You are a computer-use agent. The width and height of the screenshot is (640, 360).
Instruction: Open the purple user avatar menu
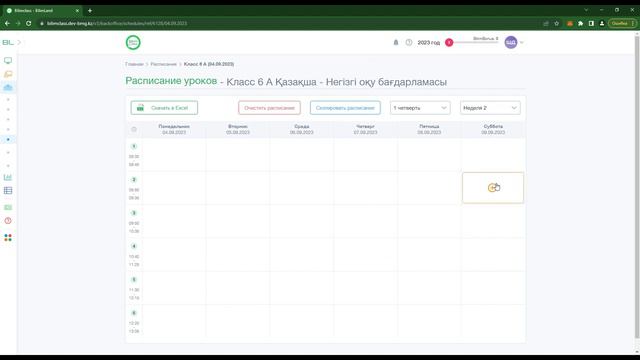[511, 42]
